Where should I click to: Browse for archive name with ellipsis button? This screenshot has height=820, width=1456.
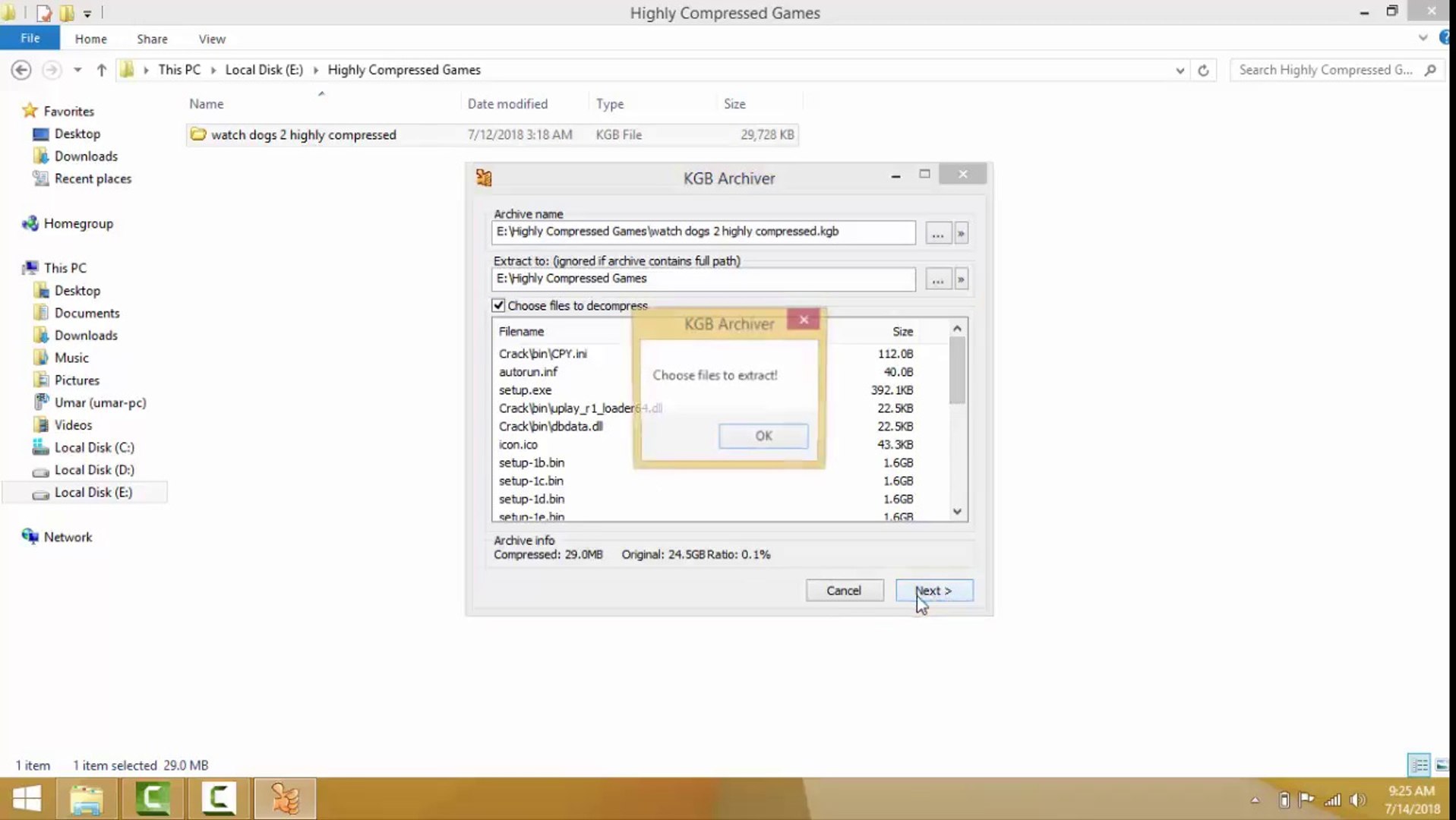point(938,233)
